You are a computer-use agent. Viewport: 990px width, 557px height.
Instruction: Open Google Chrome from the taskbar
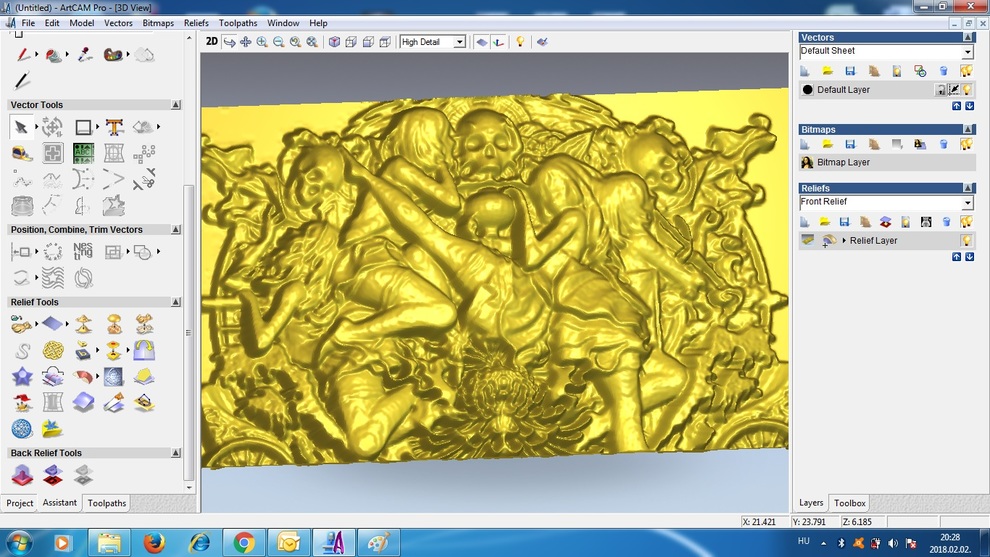coord(244,543)
